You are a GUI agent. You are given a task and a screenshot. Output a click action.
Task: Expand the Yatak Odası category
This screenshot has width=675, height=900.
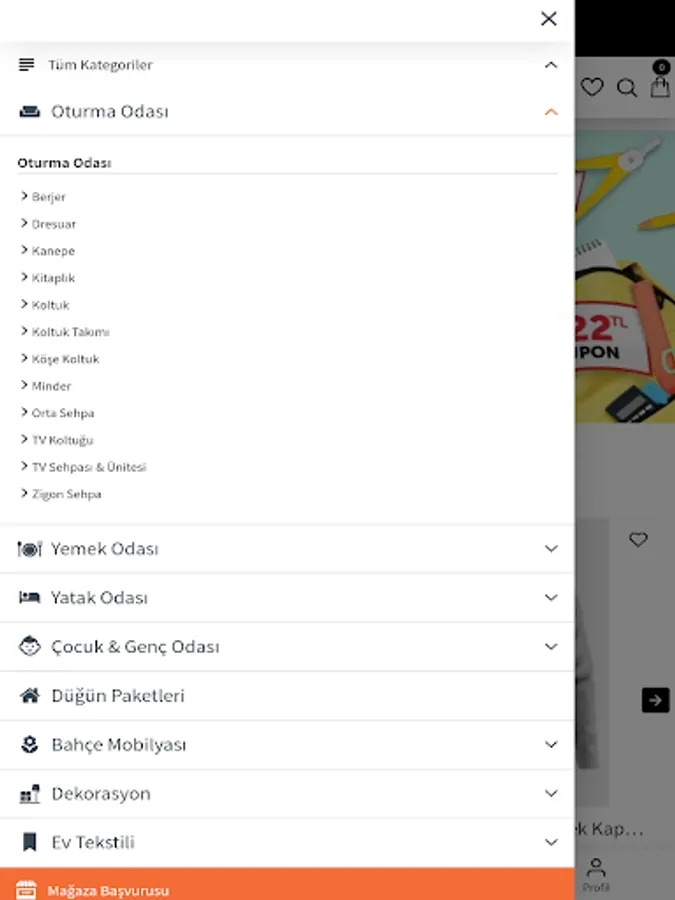click(551, 598)
